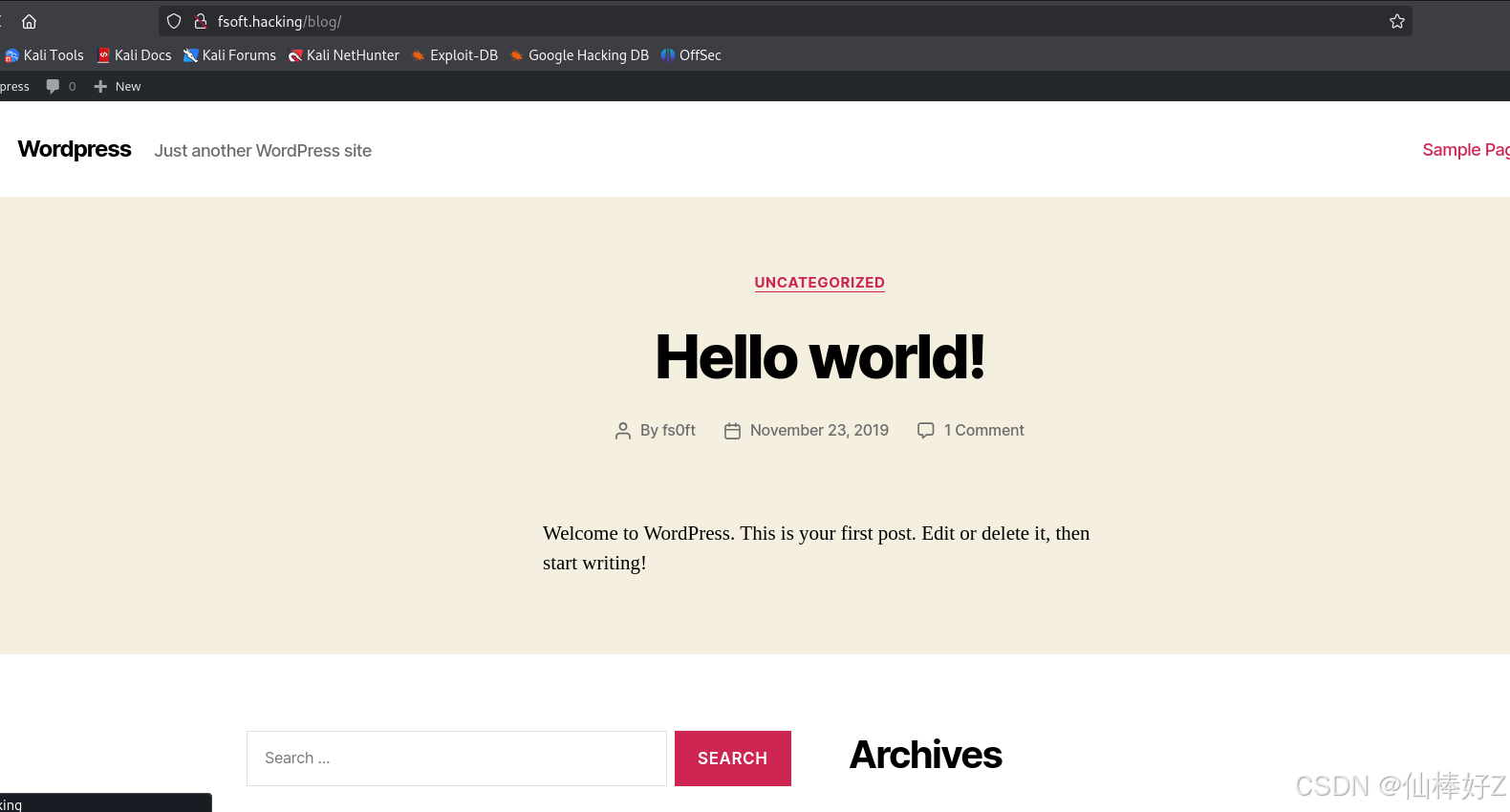Click the 'Just another WordPress site' tagline
The image size is (1510, 812).
click(263, 151)
